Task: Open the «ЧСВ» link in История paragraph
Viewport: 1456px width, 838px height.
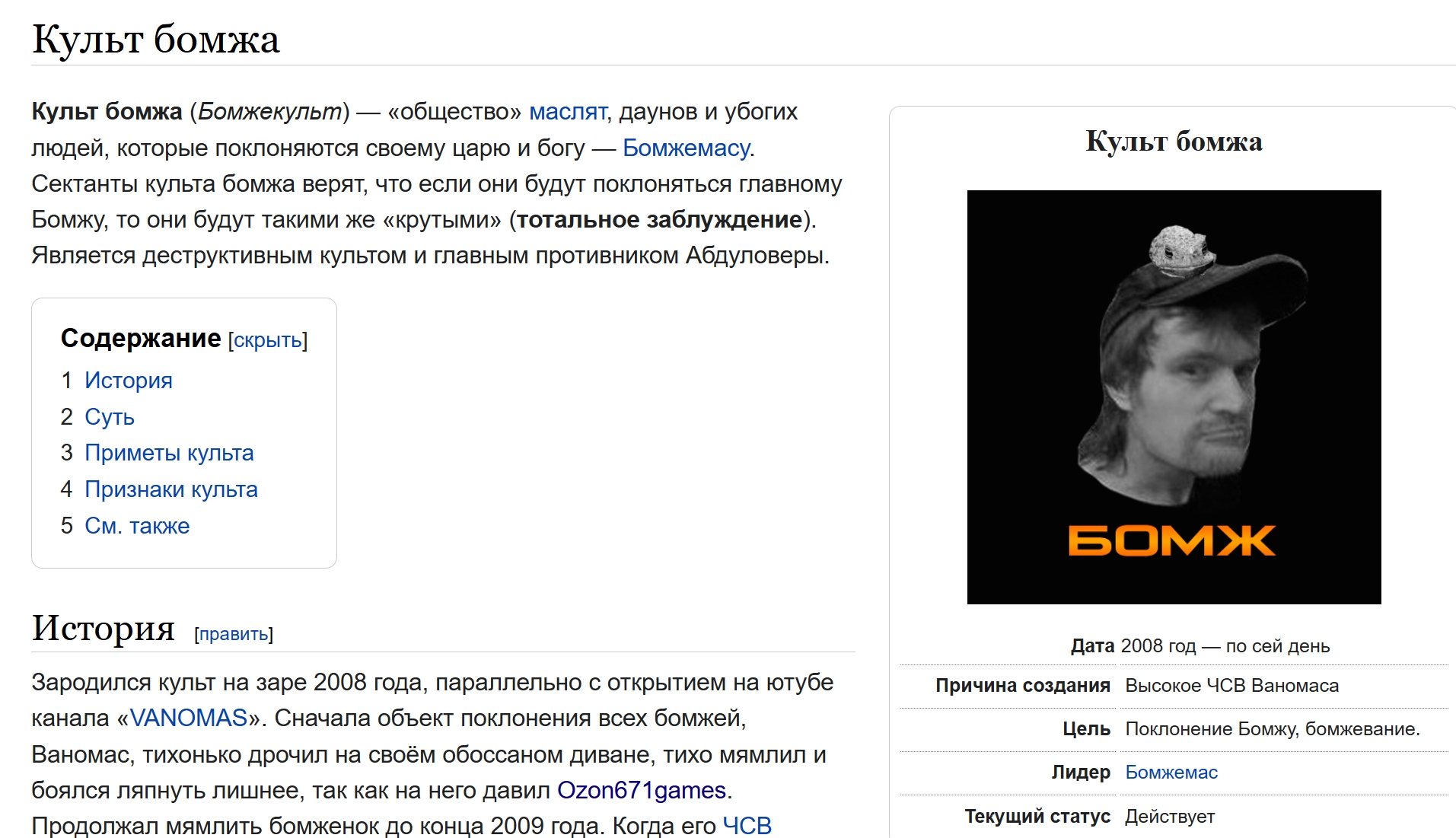Action: (x=747, y=826)
